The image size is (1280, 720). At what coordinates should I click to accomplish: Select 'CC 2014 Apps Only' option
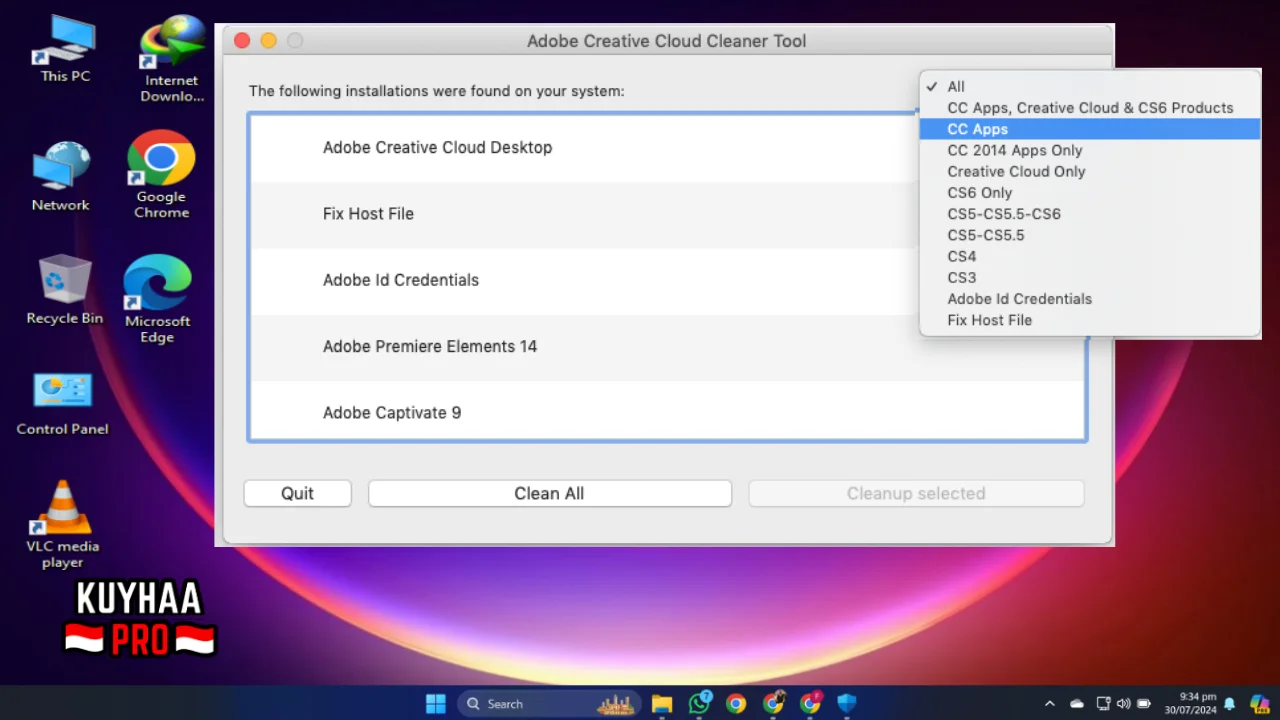click(x=1090, y=150)
